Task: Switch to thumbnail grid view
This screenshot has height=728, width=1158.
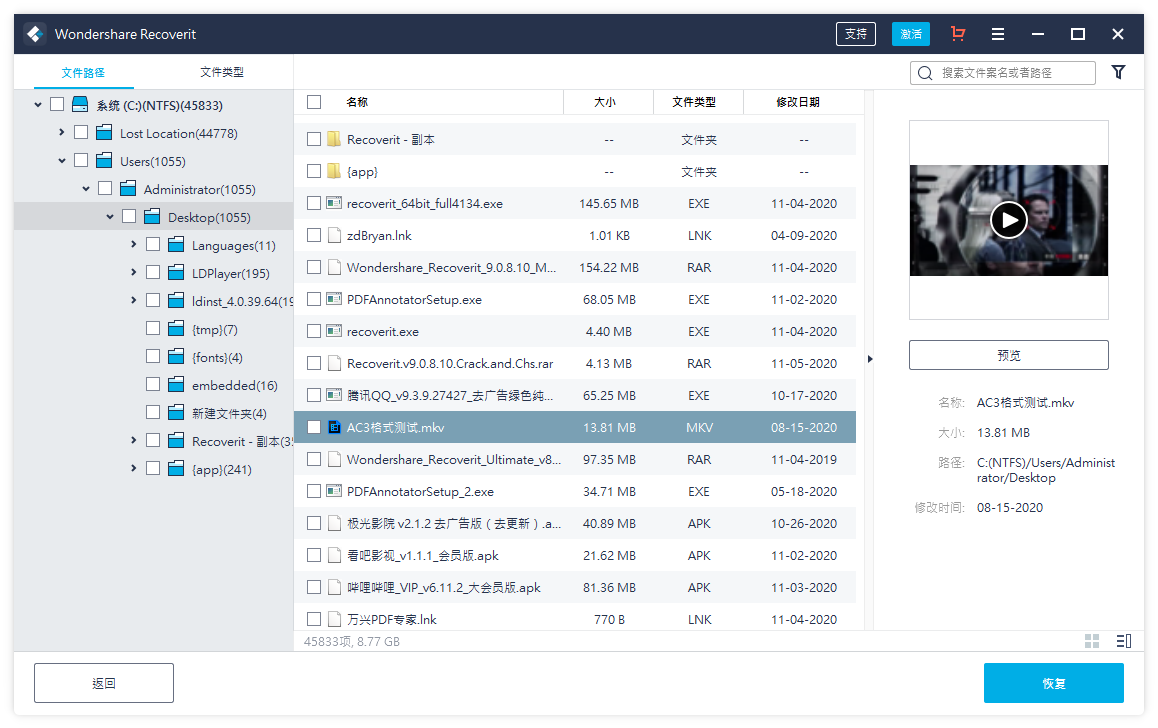Action: (1092, 641)
